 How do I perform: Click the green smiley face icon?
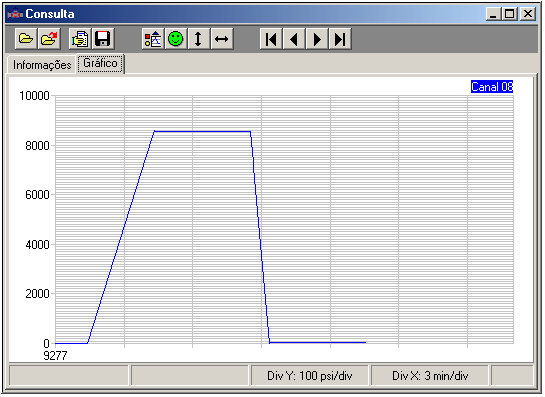coord(176,39)
